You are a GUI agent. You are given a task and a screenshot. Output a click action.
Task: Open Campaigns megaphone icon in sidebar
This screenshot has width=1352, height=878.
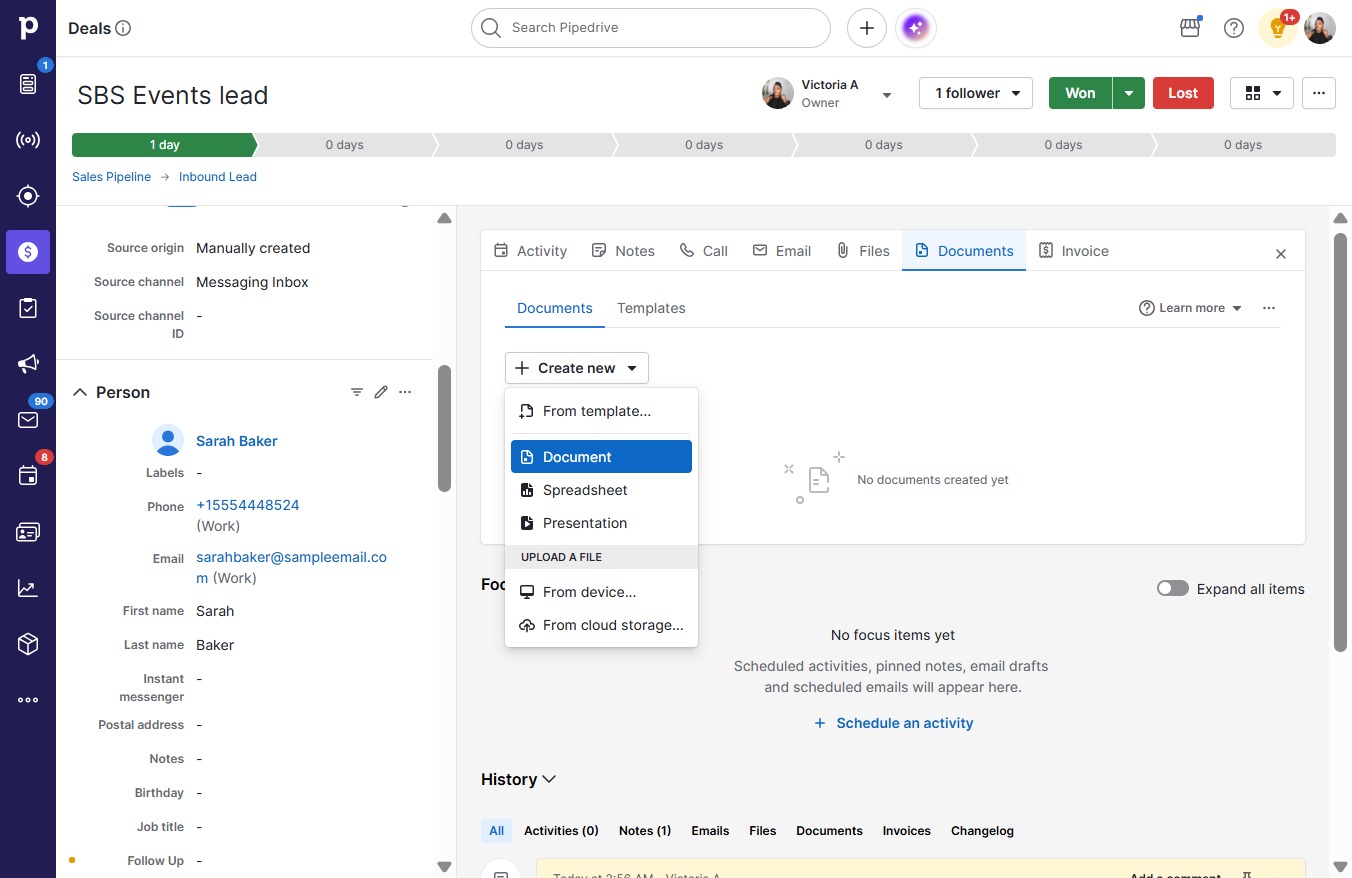point(28,364)
